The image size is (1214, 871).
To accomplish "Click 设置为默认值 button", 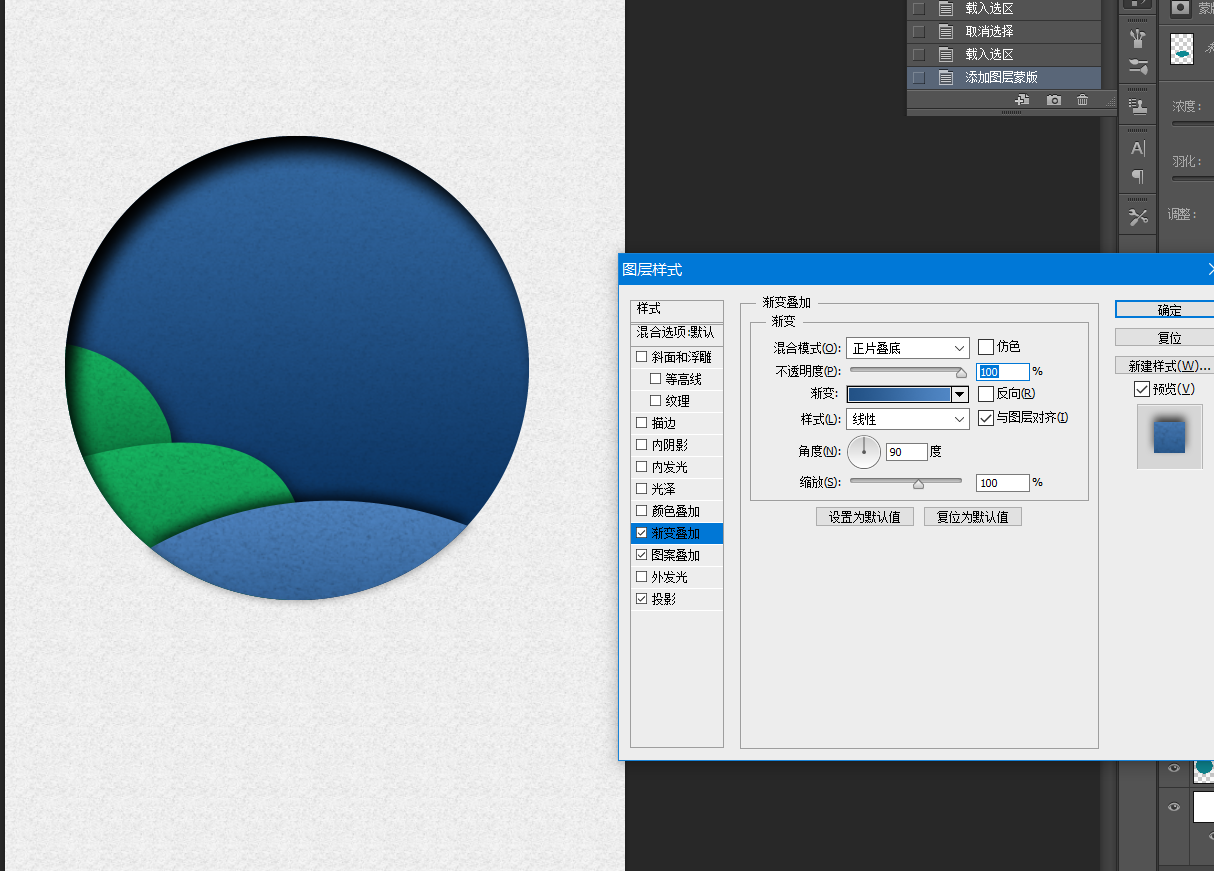I will click(865, 517).
